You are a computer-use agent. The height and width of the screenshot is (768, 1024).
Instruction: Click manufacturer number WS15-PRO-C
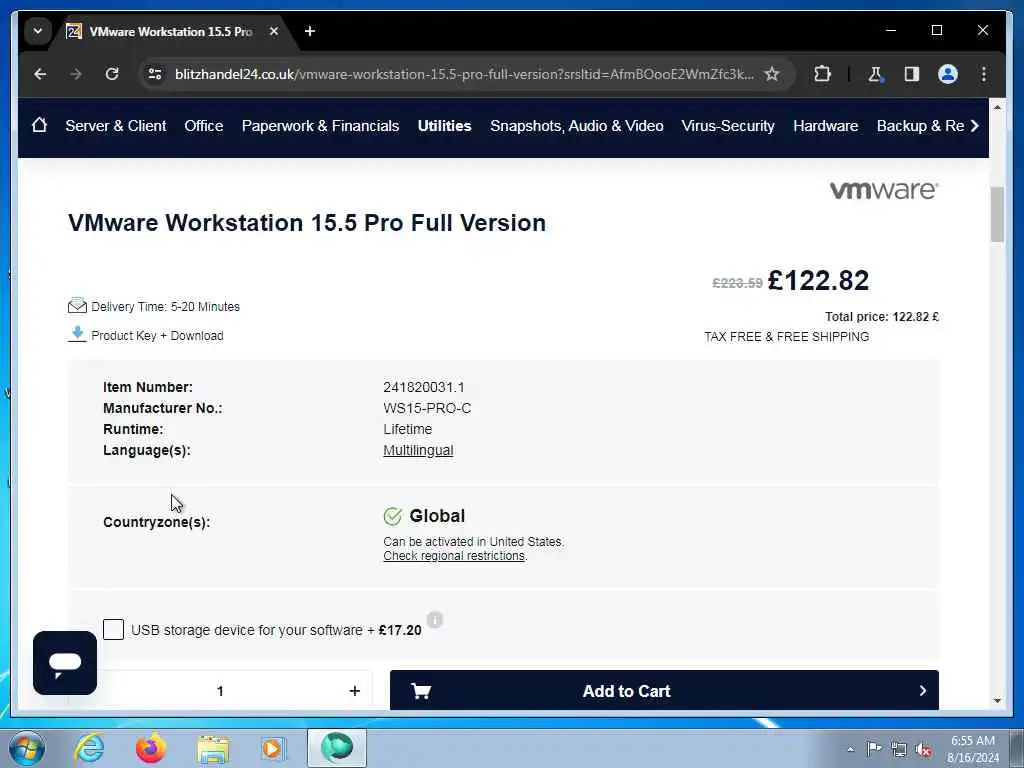tap(427, 408)
